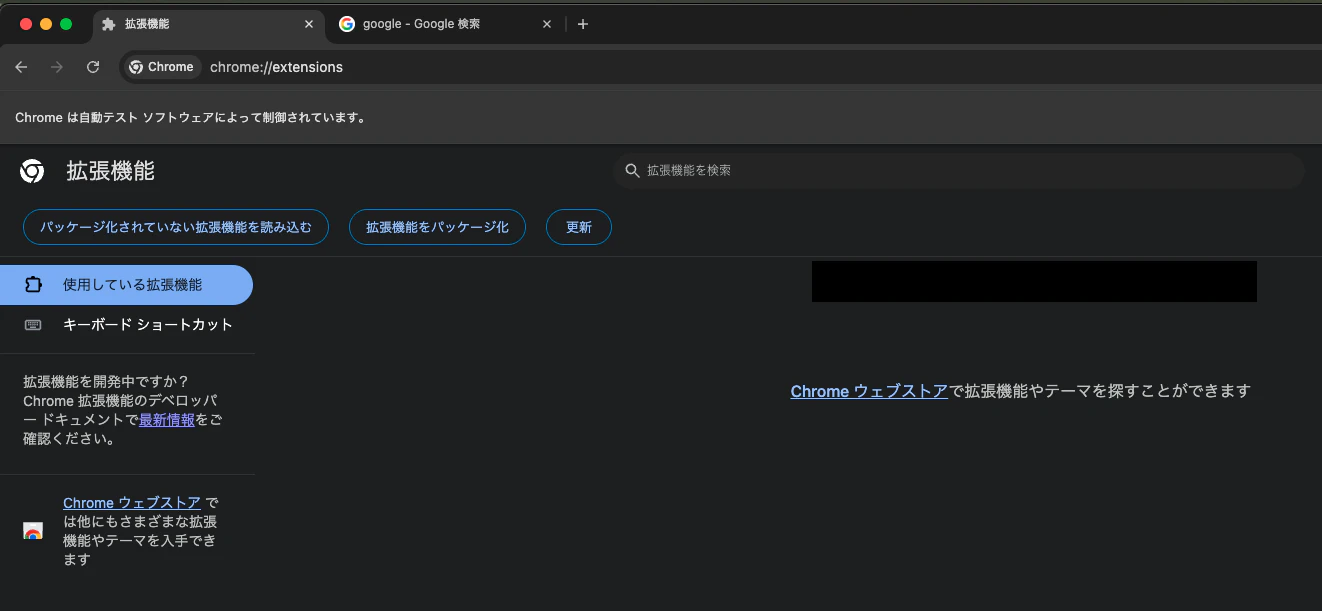Click the Google favicon on second tab
The width and height of the screenshot is (1322, 611).
347,24
